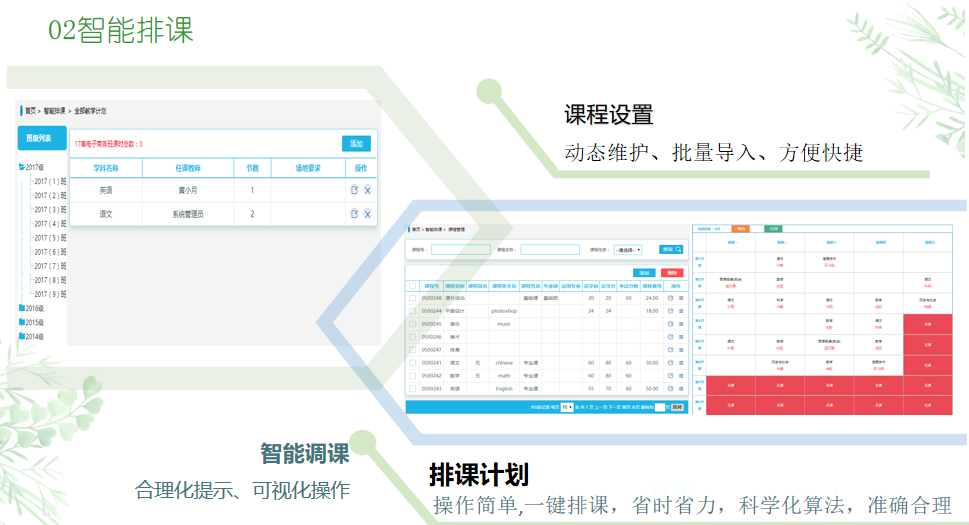Select 2017(3)班 in the class tree
The image size is (969, 525).
(50, 210)
